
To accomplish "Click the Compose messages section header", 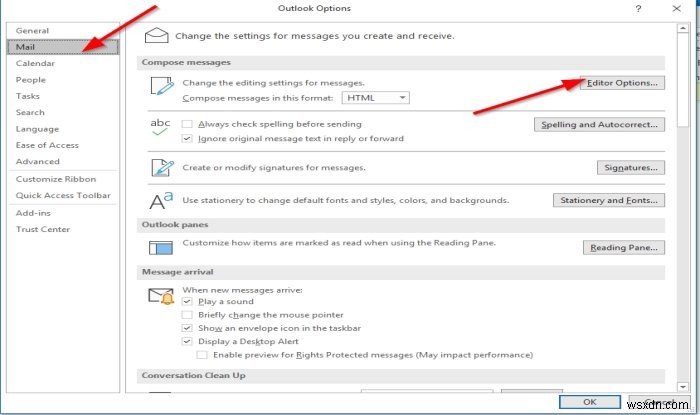I will click(x=401, y=62).
